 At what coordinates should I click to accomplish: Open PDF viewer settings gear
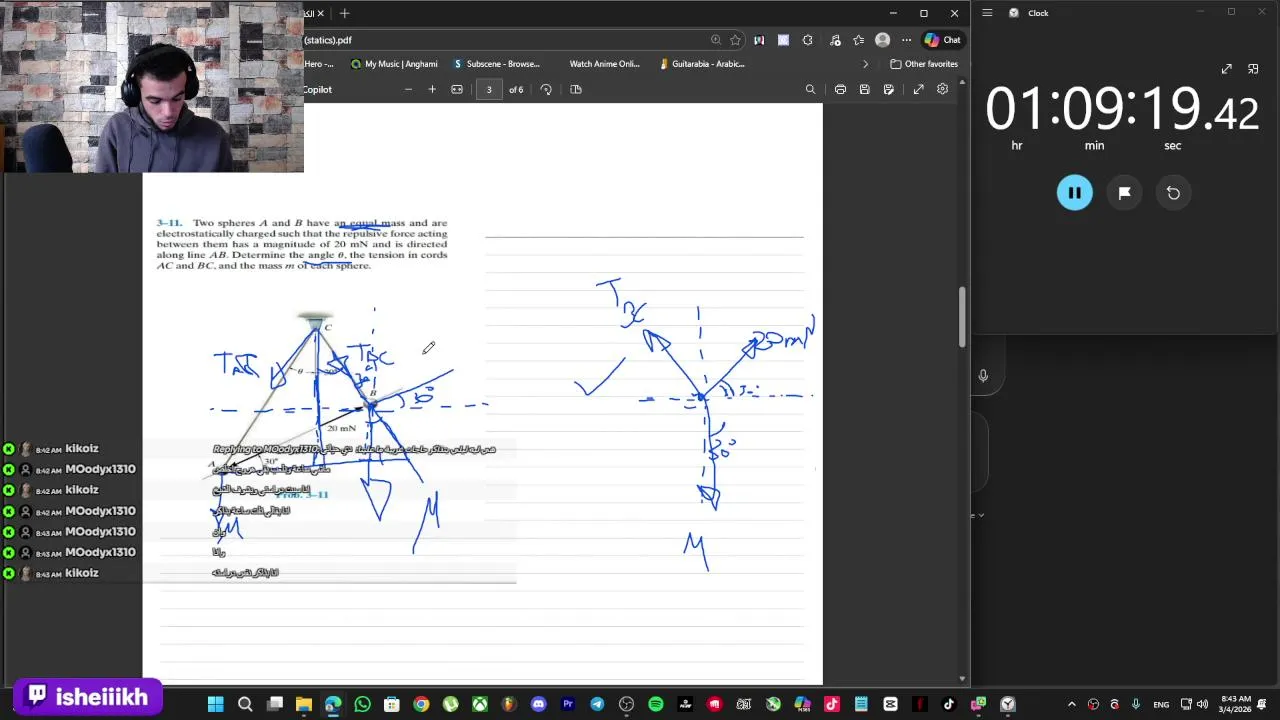942,89
